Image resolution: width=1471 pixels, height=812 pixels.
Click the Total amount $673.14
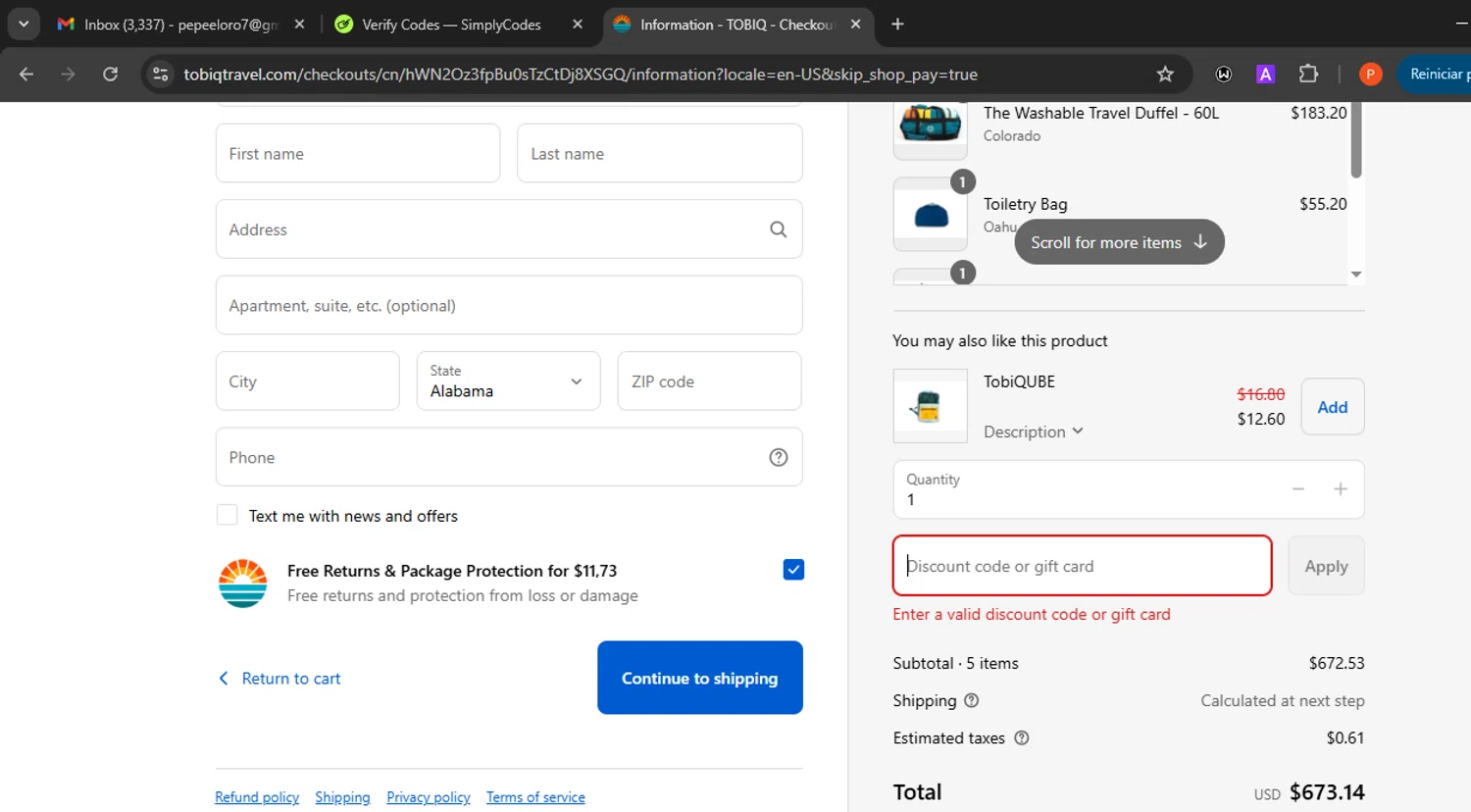point(1327,792)
